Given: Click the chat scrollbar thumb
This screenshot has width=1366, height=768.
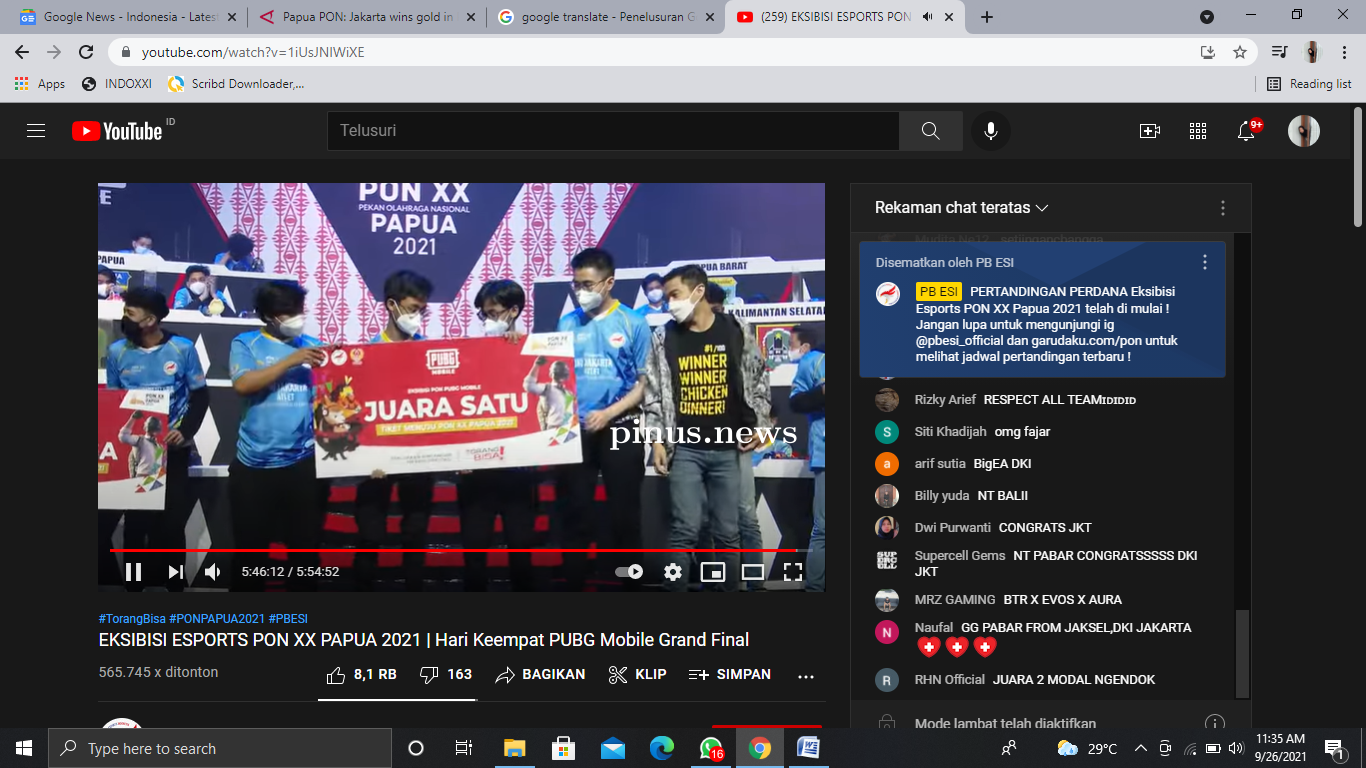Looking at the screenshot, I should [x=1242, y=652].
